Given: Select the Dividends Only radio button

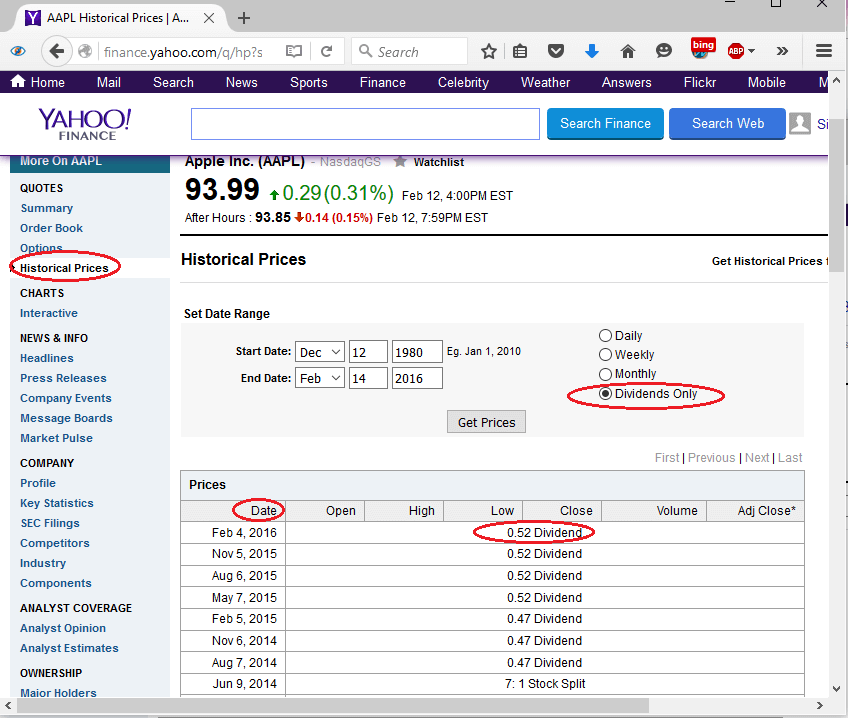Looking at the screenshot, I should pos(605,394).
